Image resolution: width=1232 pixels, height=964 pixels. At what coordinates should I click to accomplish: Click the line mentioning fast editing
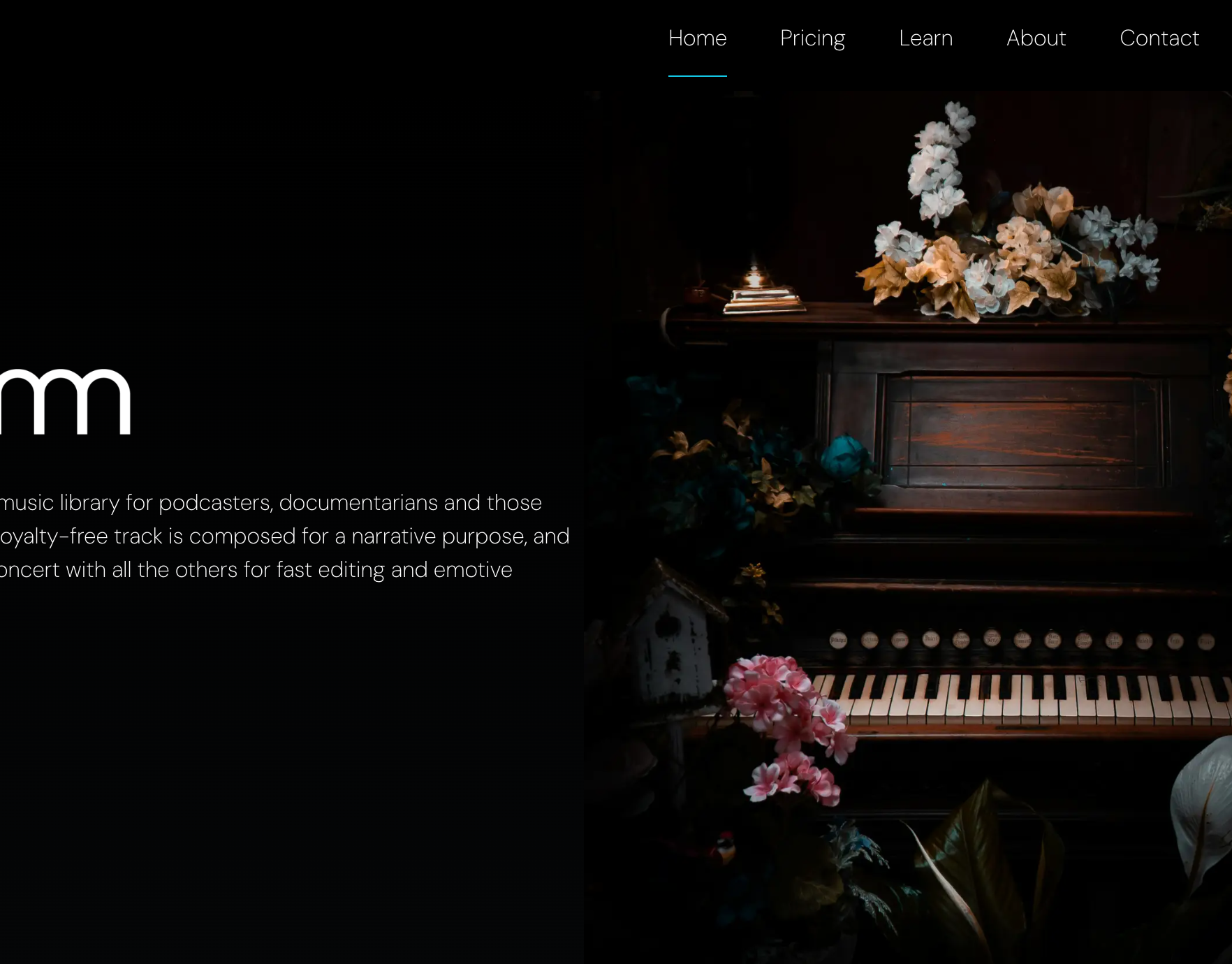(256, 570)
